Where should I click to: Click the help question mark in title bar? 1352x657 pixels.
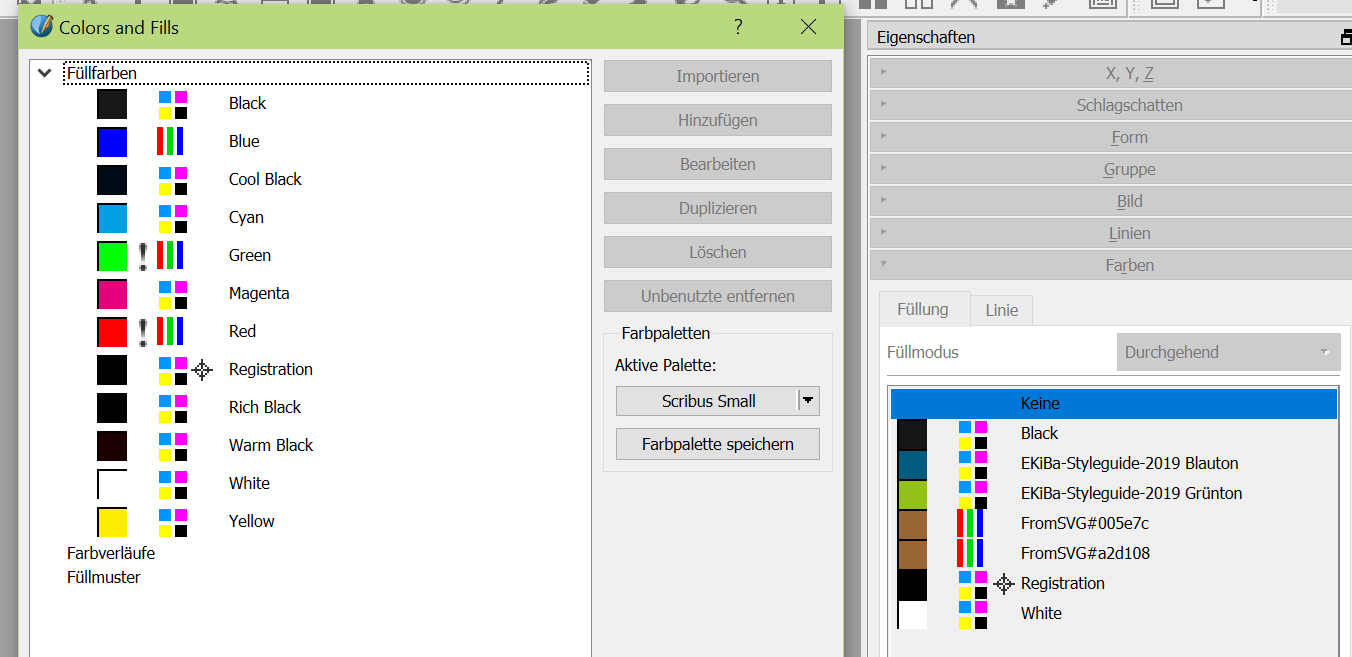pyautogui.click(x=738, y=27)
